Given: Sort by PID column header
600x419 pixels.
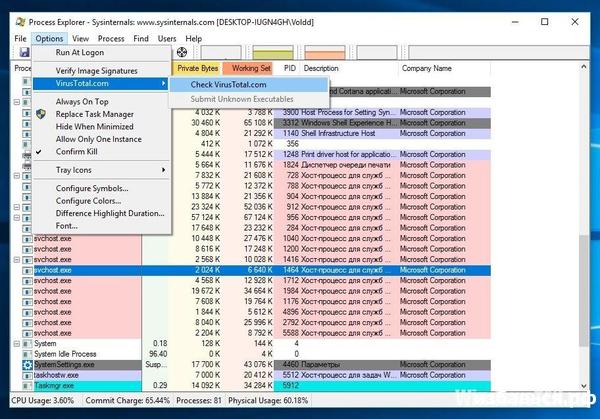Looking at the screenshot, I should coord(288,68).
